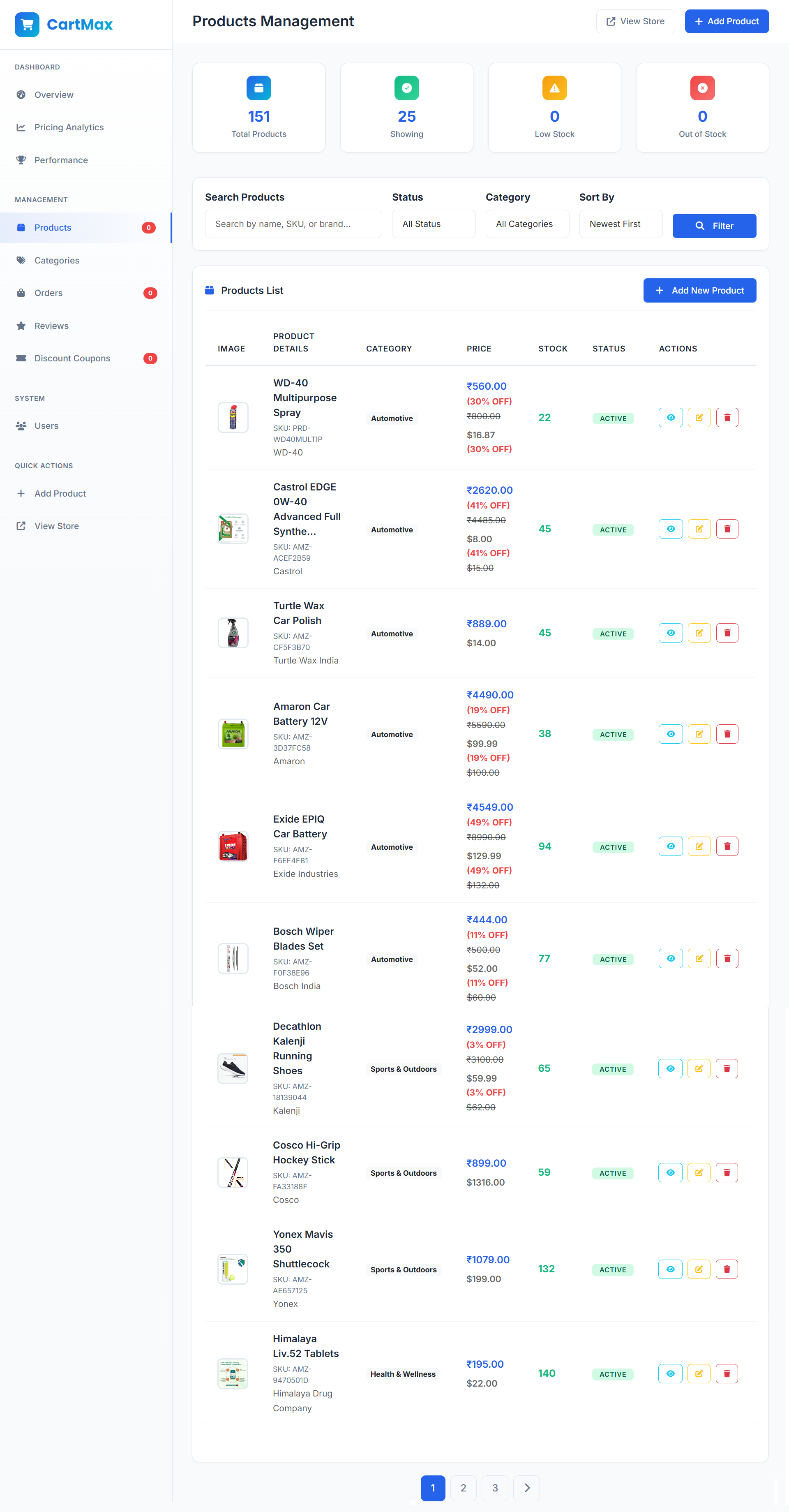Click the Add New Product button
The height and width of the screenshot is (1512, 789).
click(x=699, y=291)
